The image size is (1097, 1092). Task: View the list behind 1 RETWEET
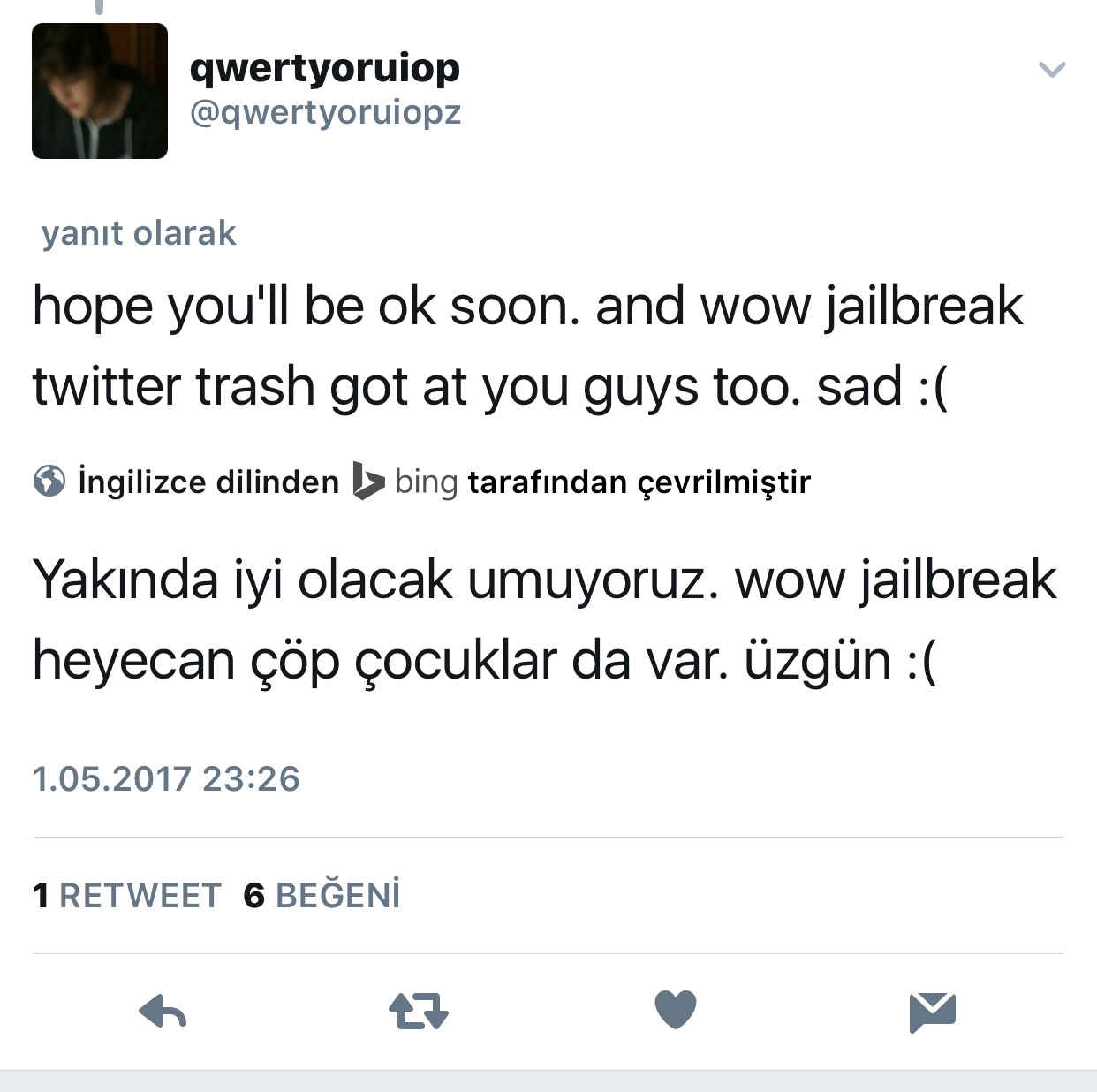pos(127,896)
